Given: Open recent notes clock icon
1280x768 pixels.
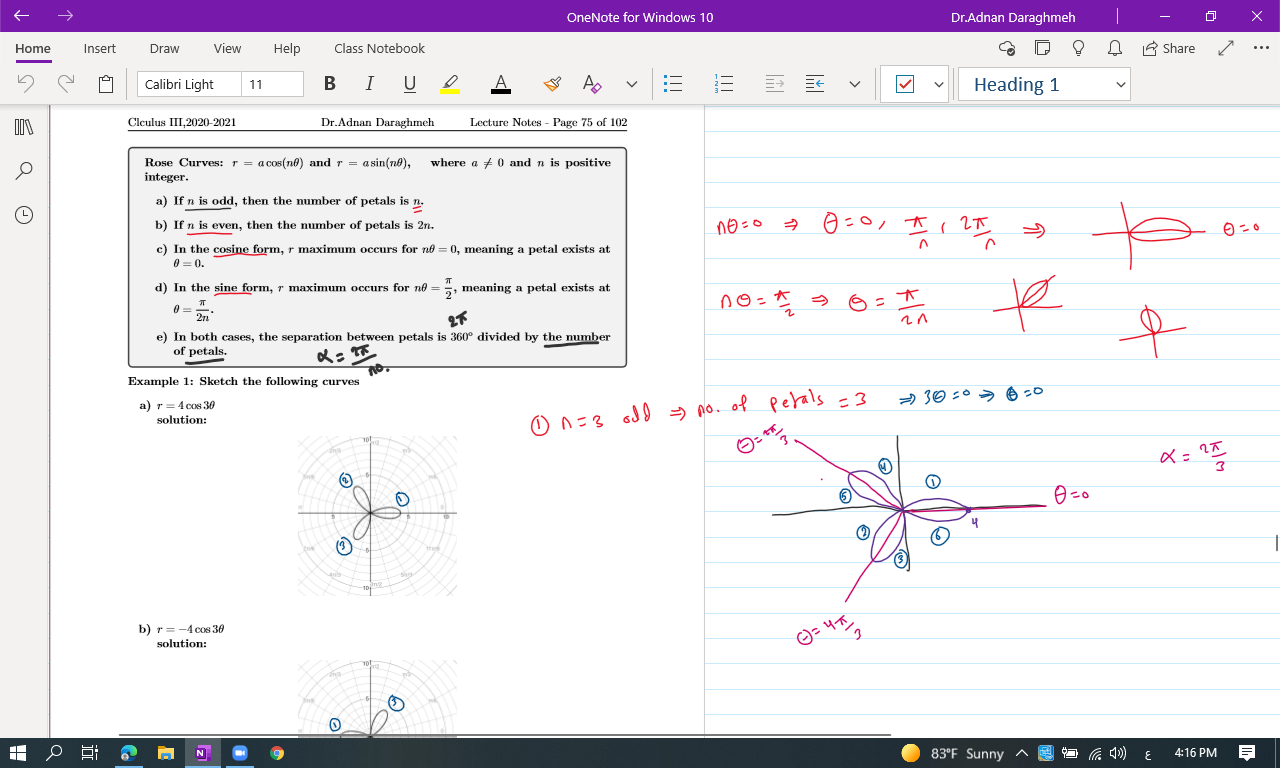Looking at the screenshot, I should (x=24, y=214).
